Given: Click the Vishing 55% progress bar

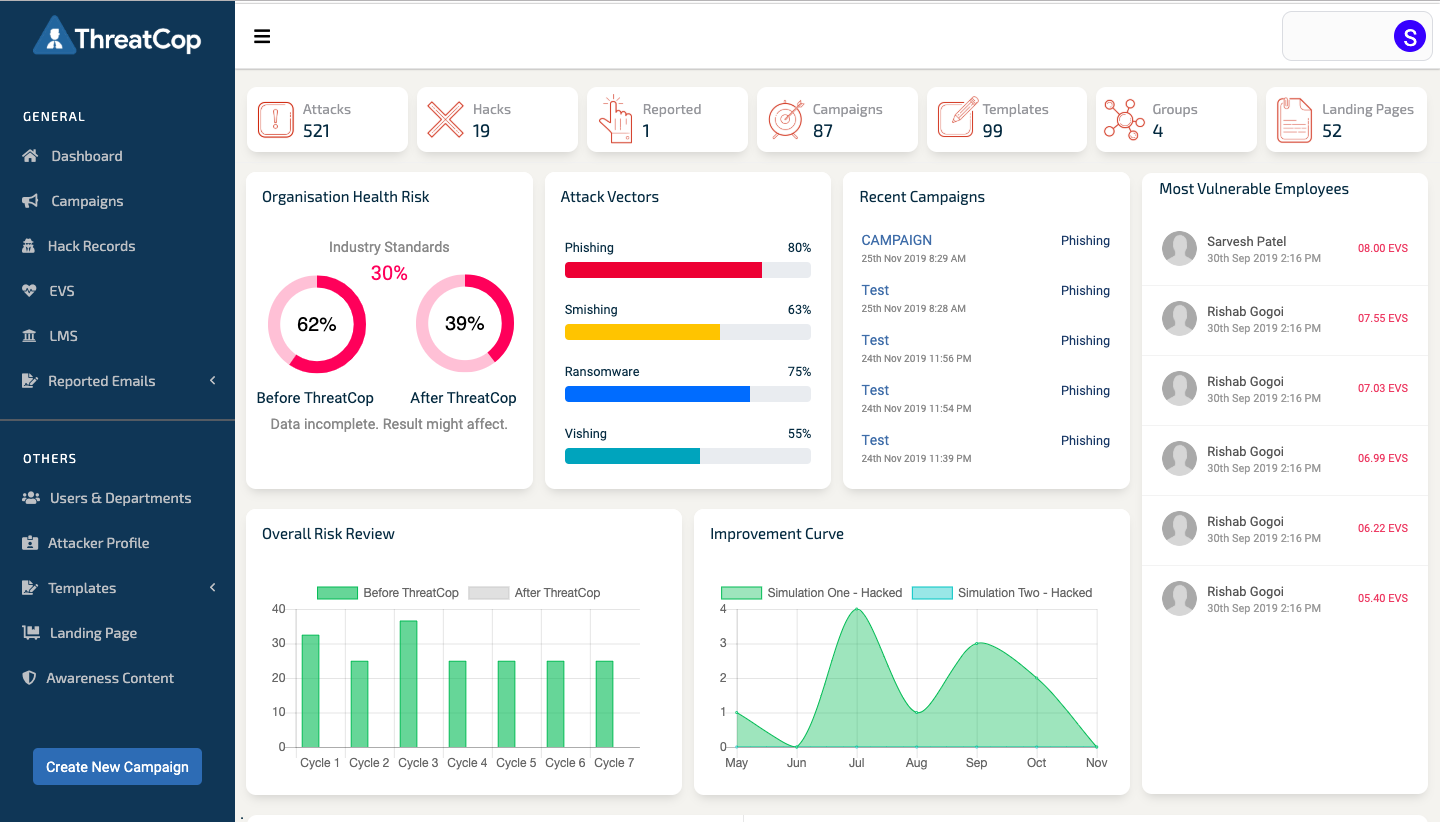Looking at the screenshot, I should pyautogui.click(x=688, y=456).
